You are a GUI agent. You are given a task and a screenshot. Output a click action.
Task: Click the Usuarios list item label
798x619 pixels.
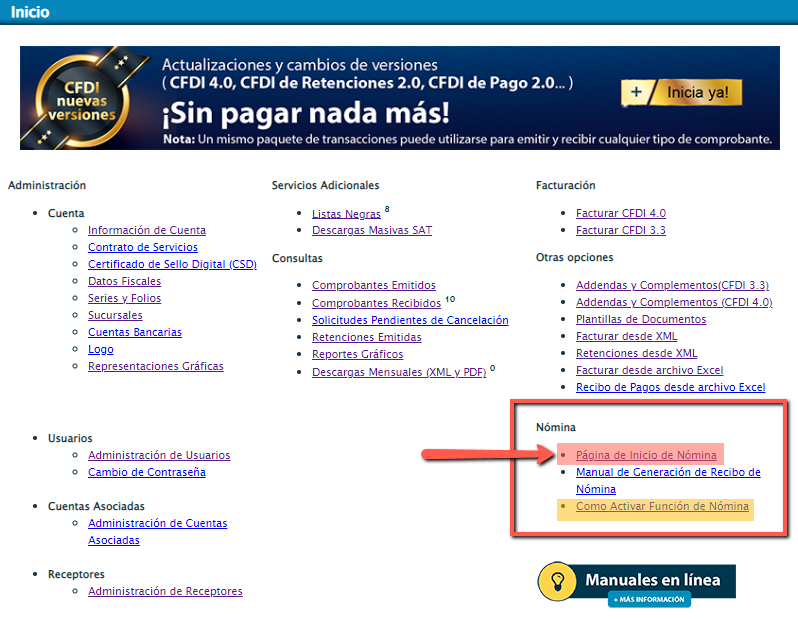pyautogui.click(x=70, y=438)
